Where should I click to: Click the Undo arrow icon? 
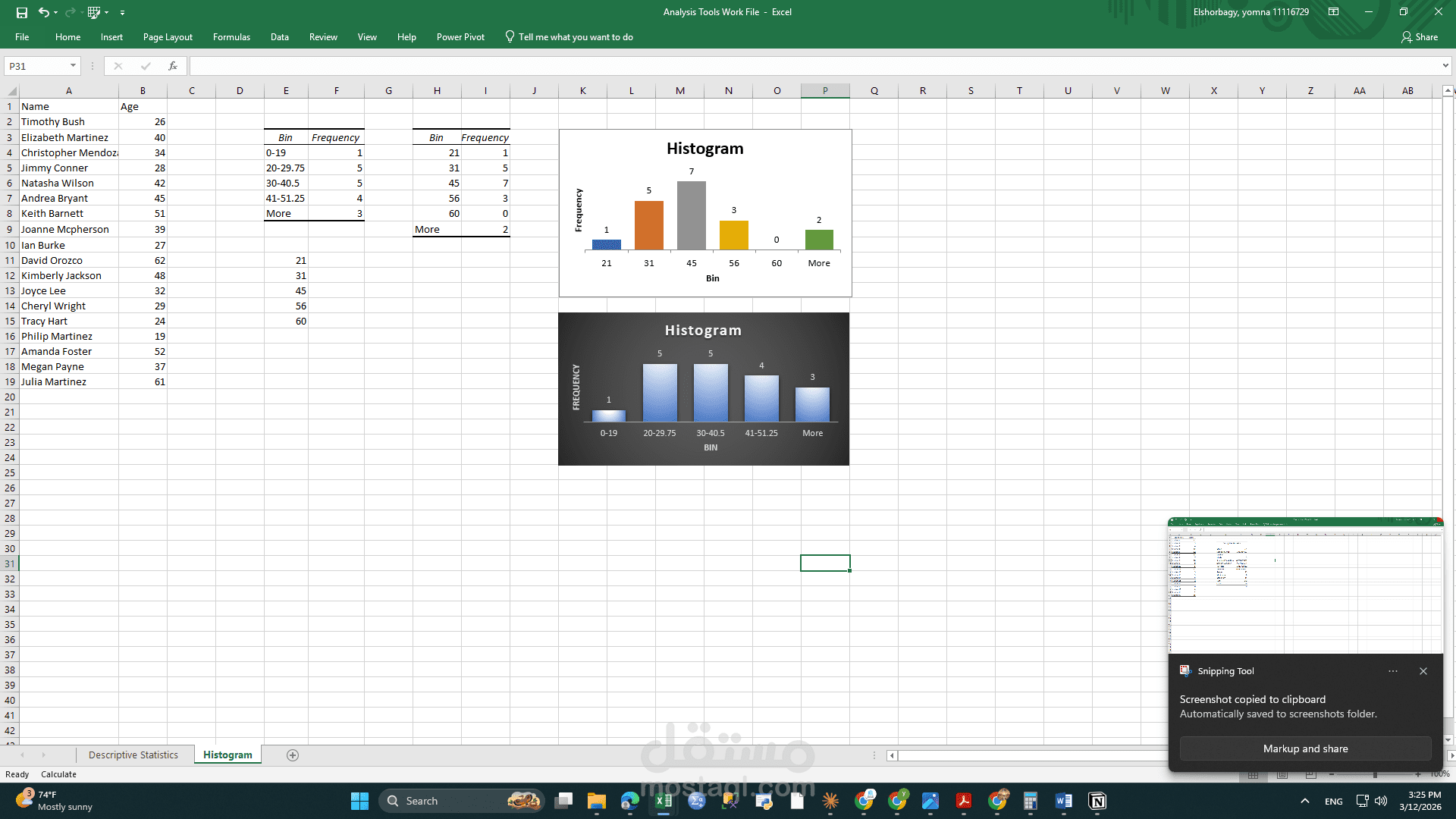(x=43, y=12)
